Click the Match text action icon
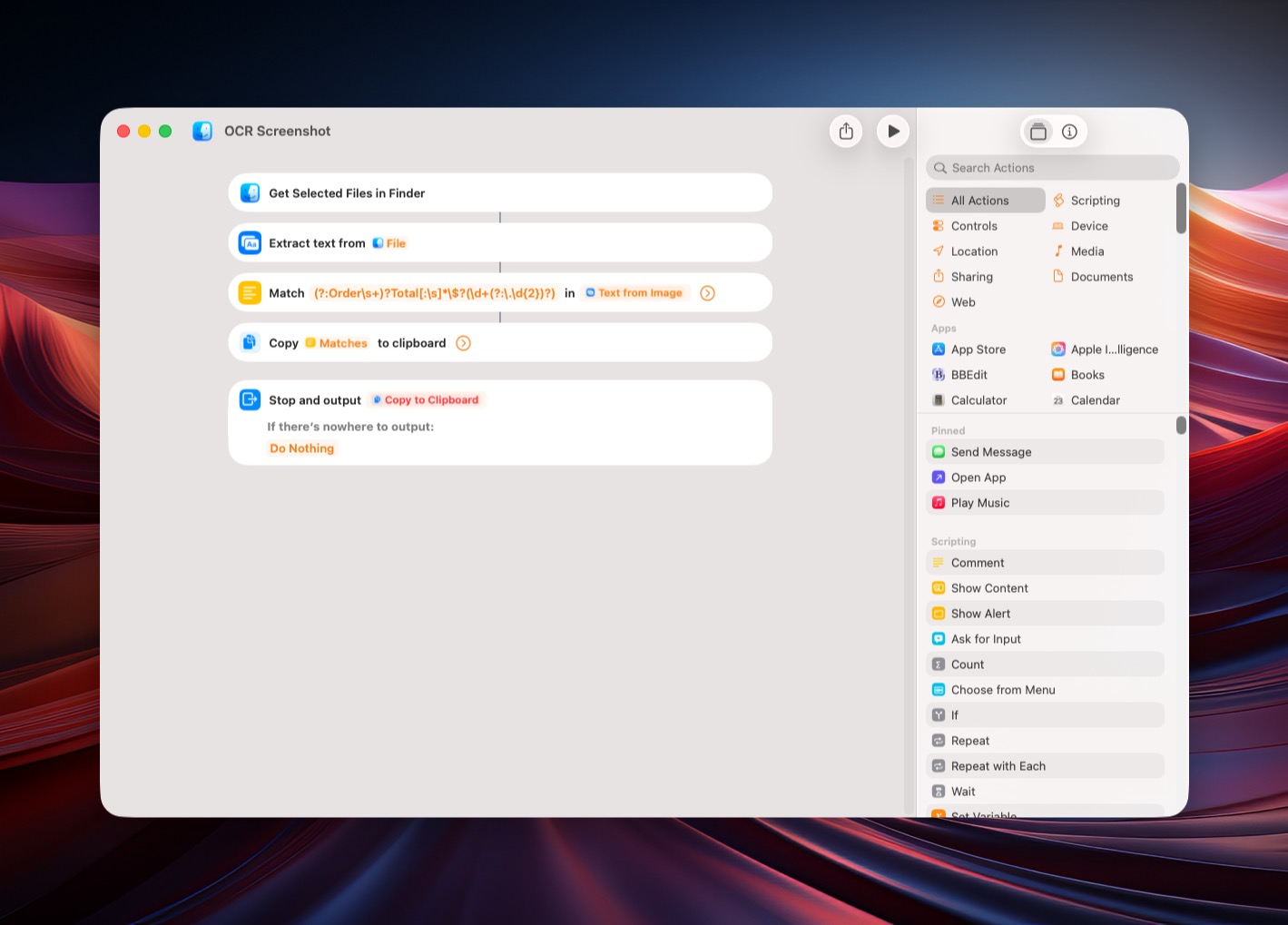Image resolution: width=1288 pixels, height=925 pixels. (x=250, y=293)
